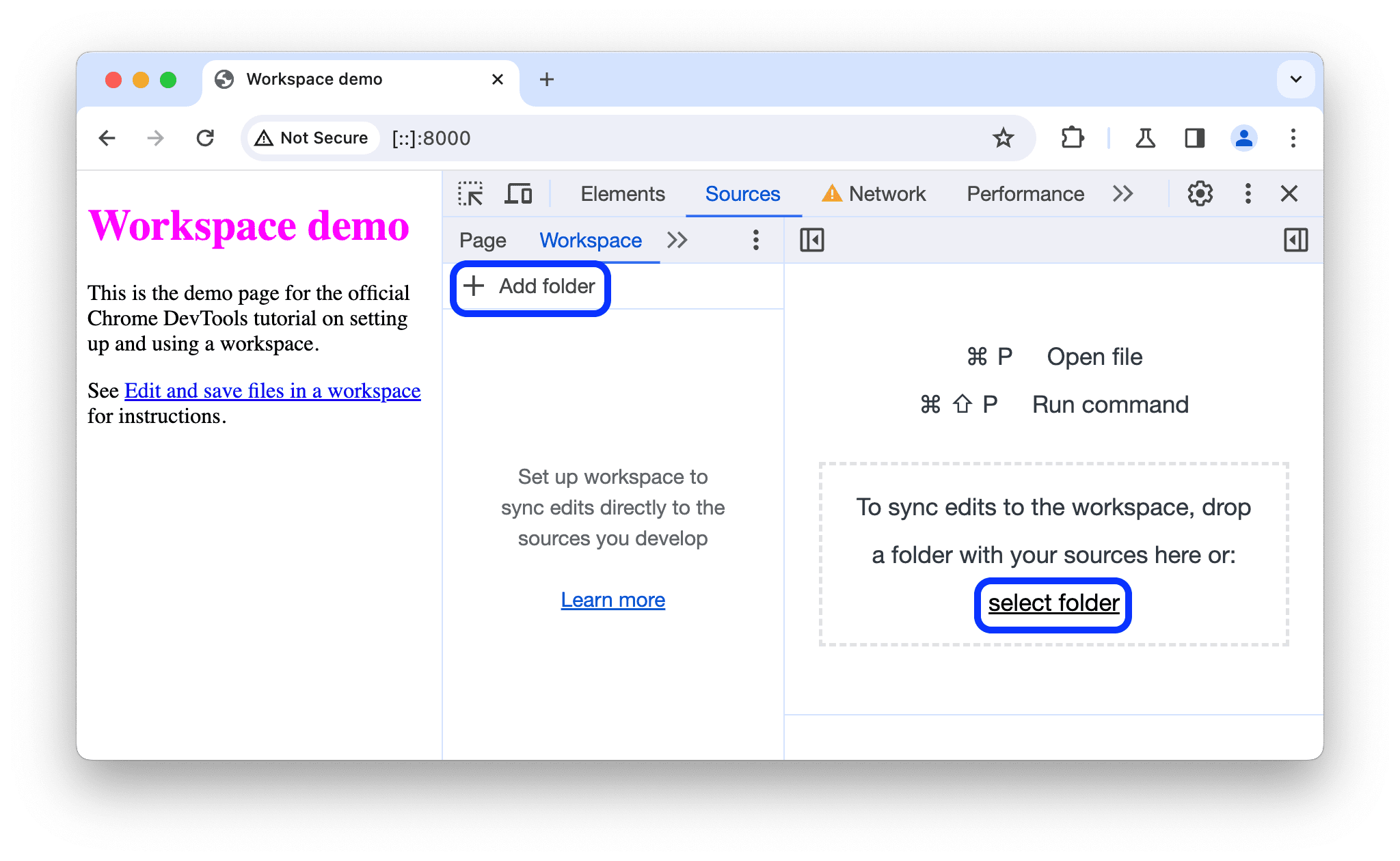Click the element selector inspect icon
The height and width of the screenshot is (861, 1400).
point(471,194)
